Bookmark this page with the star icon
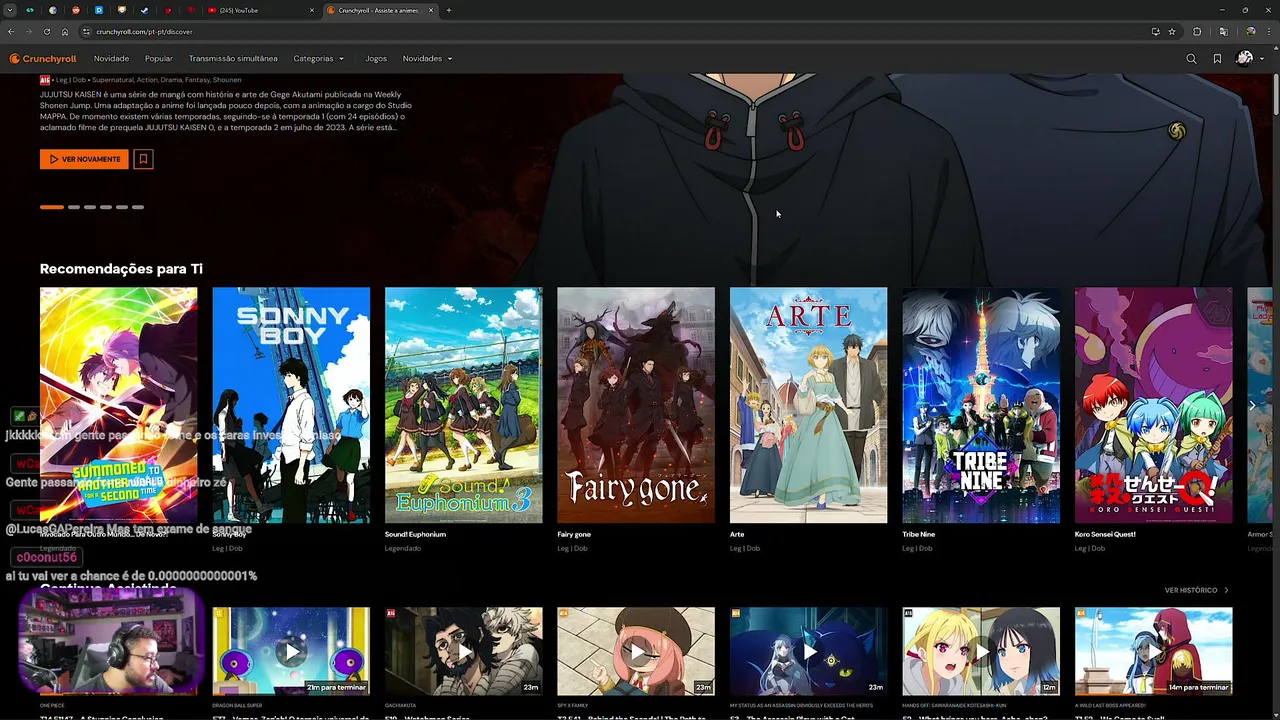 [x=1172, y=32]
